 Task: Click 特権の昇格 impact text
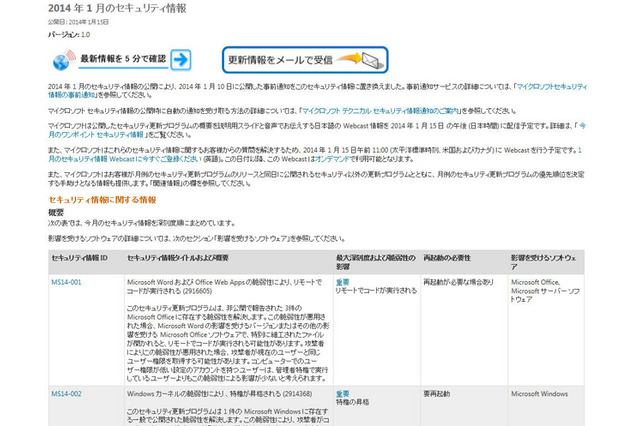352,402
